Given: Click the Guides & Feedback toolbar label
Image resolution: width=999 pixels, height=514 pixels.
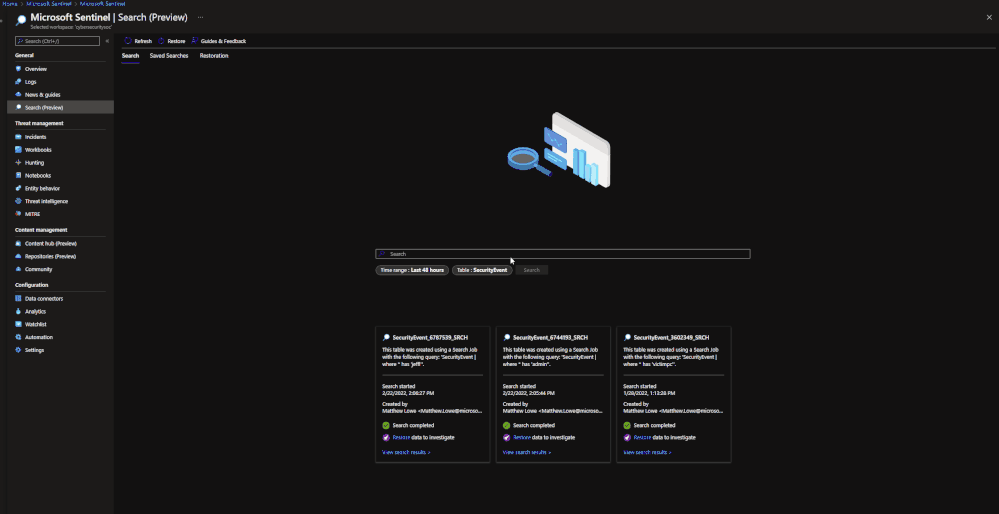Looking at the screenshot, I should pyautogui.click(x=223, y=41).
